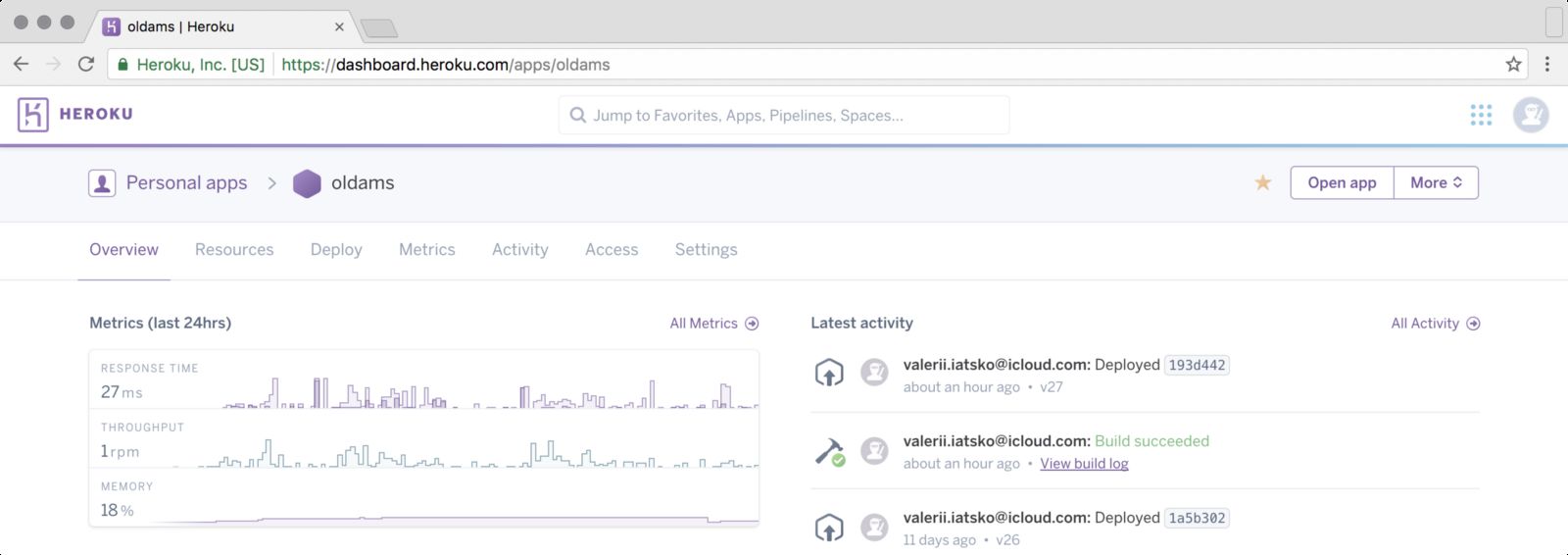The width and height of the screenshot is (1568, 555).
Task: Click the 1 rpm throughput value
Action: tap(120, 451)
